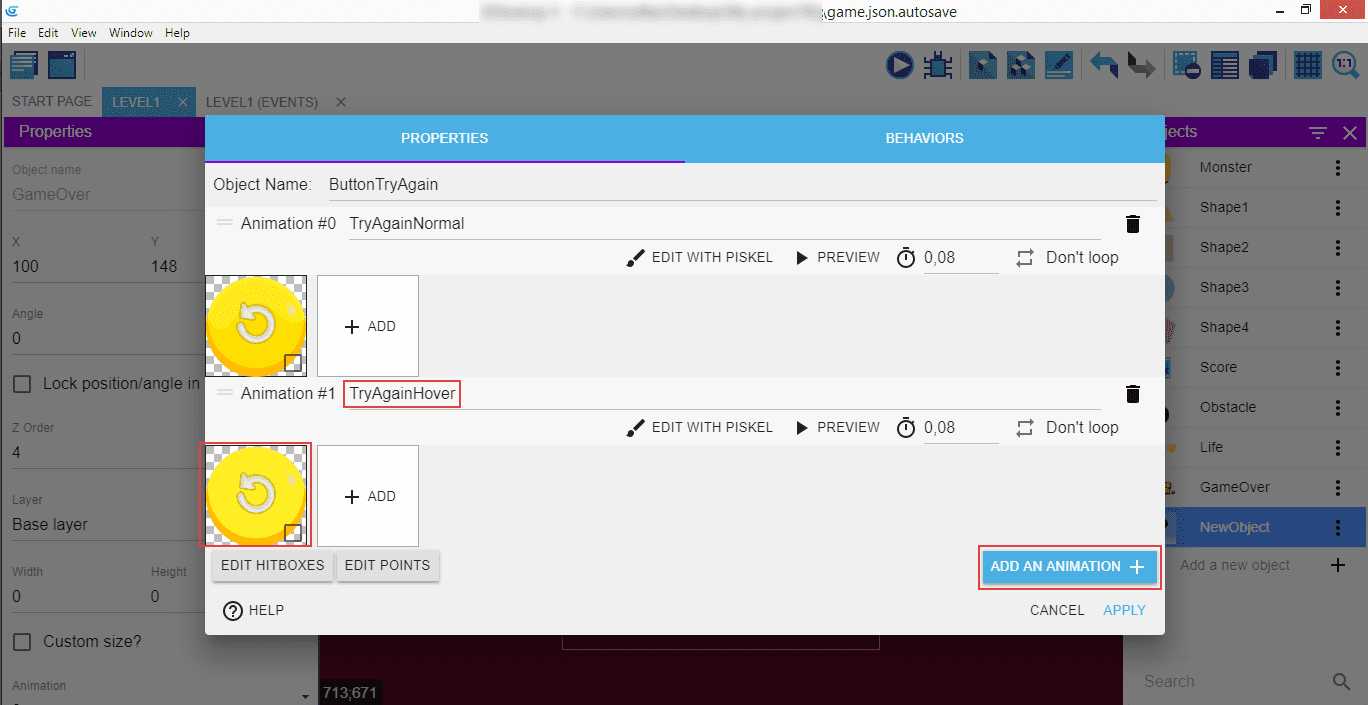Enable the Custom size checkbox
This screenshot has height=705, width=1368.
[21, 641]
